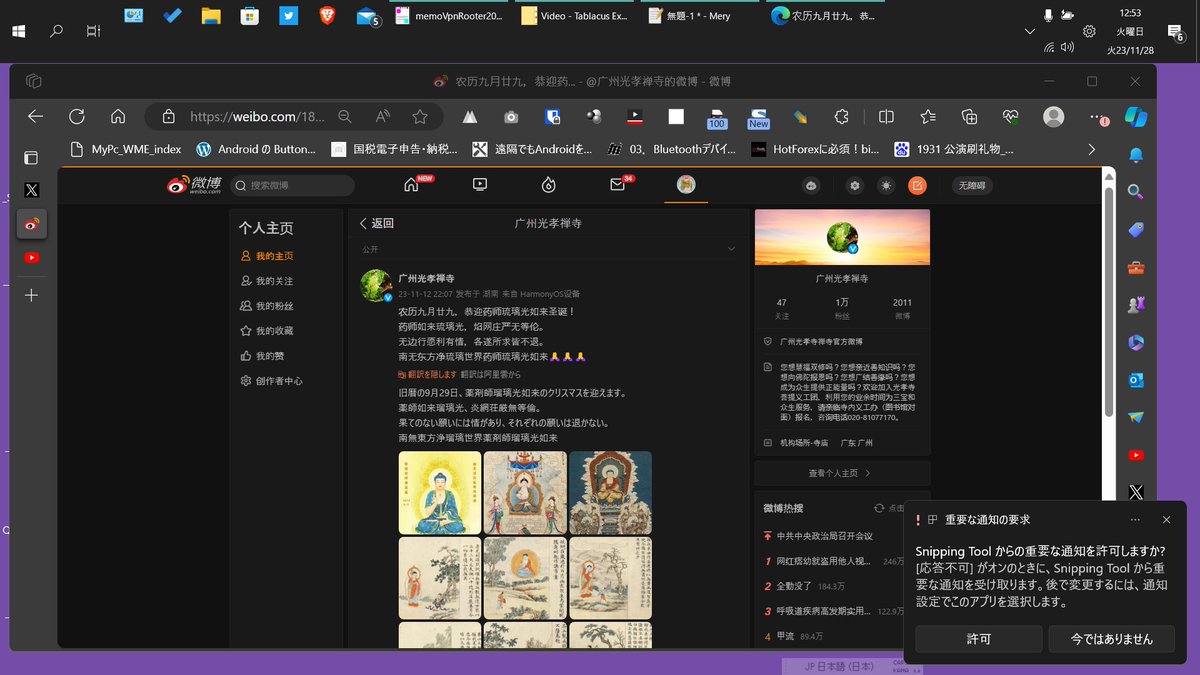Show more bookmarks chevron

click(1091, 149)
